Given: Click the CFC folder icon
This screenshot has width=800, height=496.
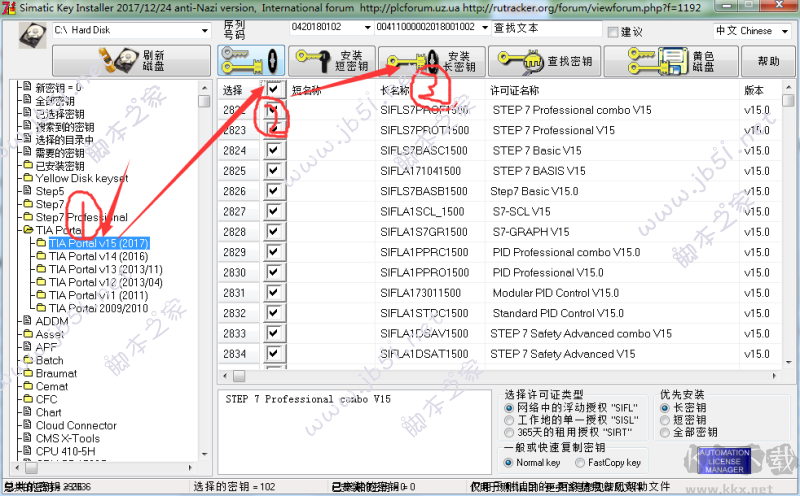Looking at the screenshot, I should pyautogui.click(x=28, y=399).
